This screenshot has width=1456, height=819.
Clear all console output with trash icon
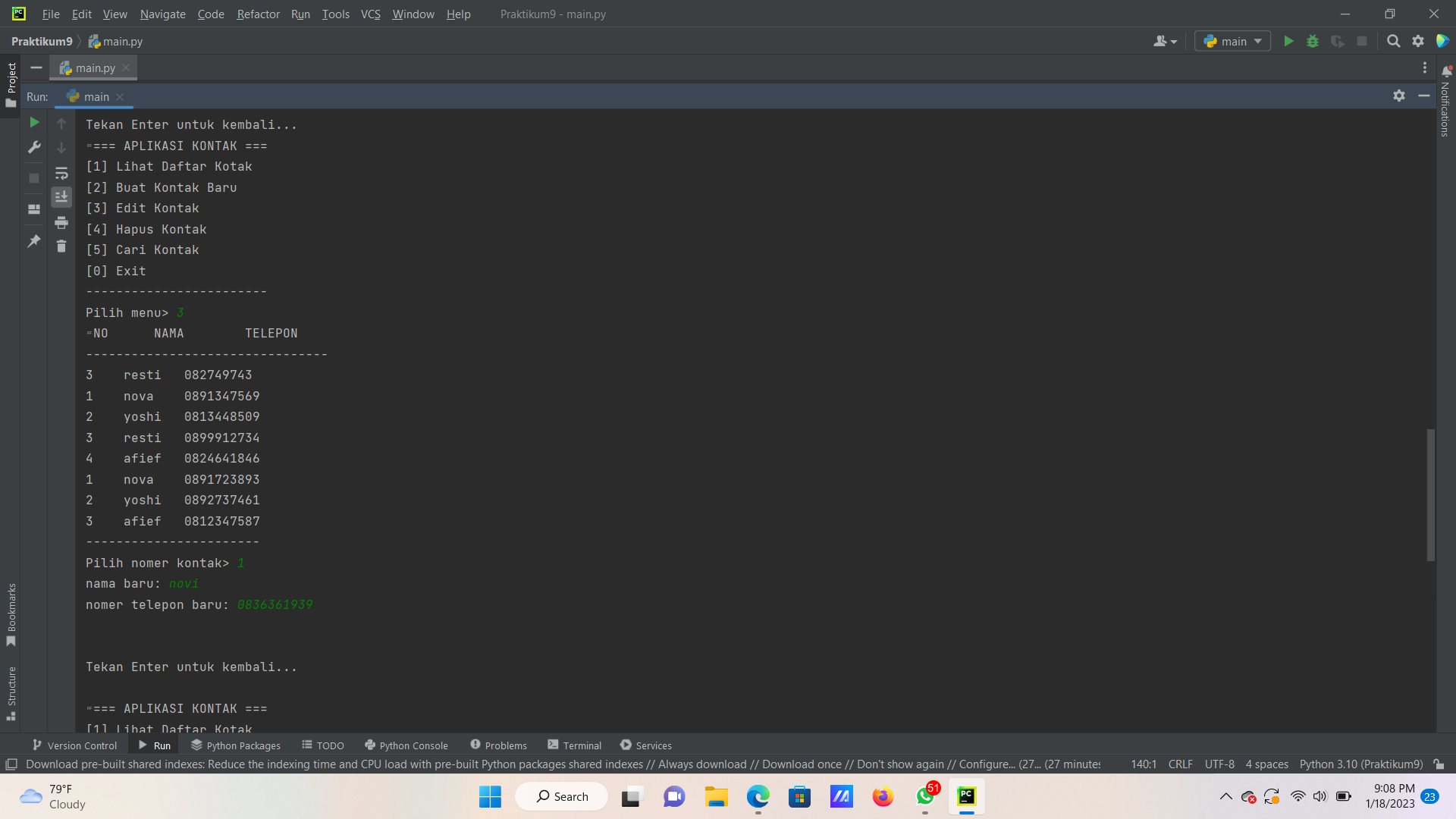click(x=61, y=246)
